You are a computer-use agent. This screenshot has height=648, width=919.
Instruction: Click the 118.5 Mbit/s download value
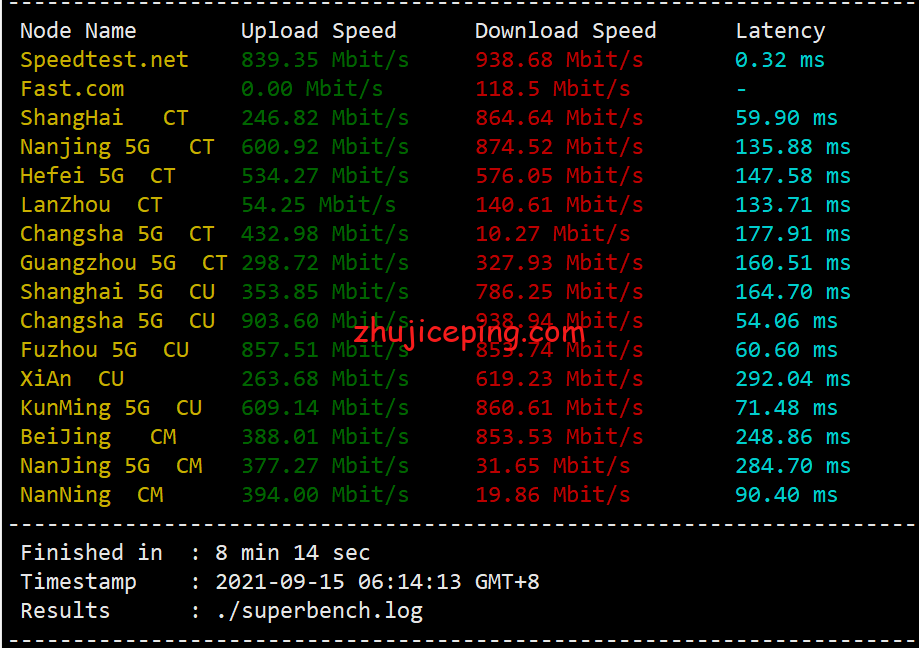pos(552,89)
